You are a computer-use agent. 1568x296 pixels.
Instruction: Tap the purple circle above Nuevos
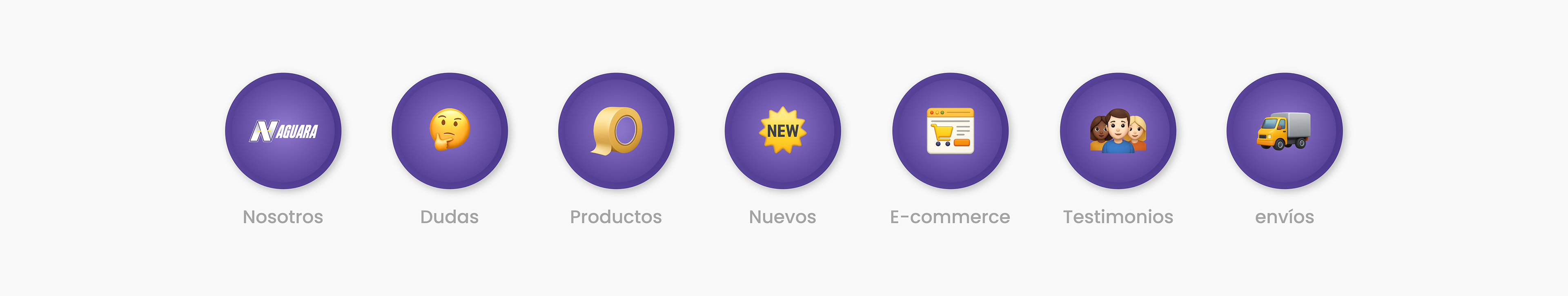coord(783,131)
